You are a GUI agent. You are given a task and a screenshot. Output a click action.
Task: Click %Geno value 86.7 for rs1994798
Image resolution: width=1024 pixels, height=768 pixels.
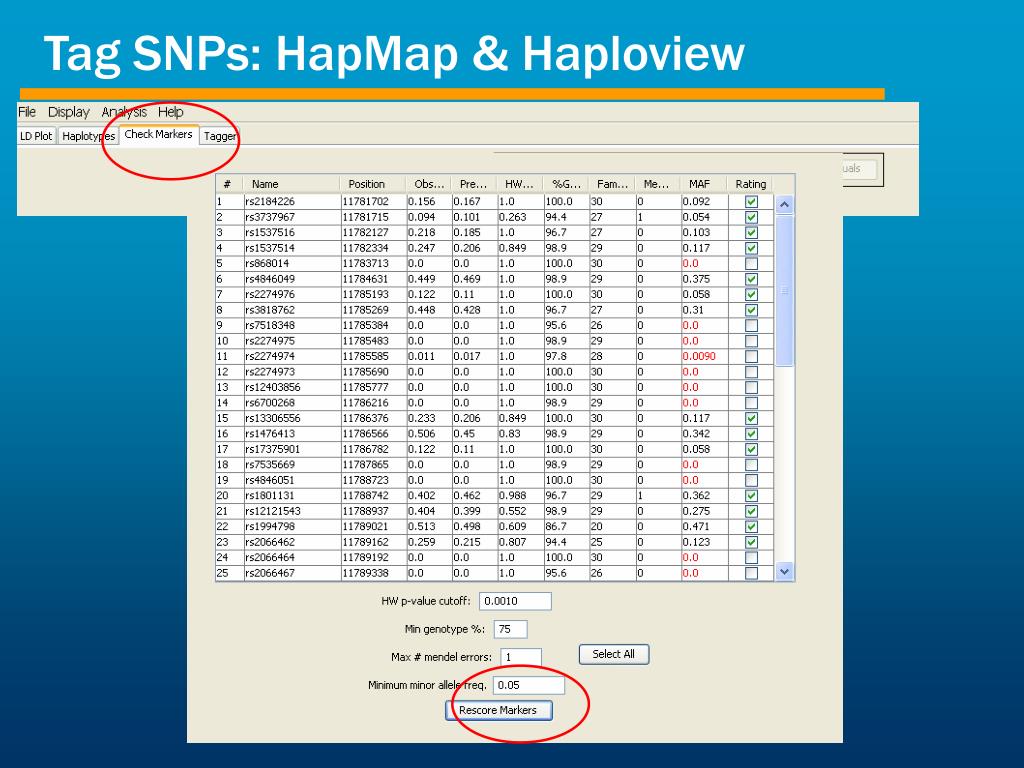556,526
